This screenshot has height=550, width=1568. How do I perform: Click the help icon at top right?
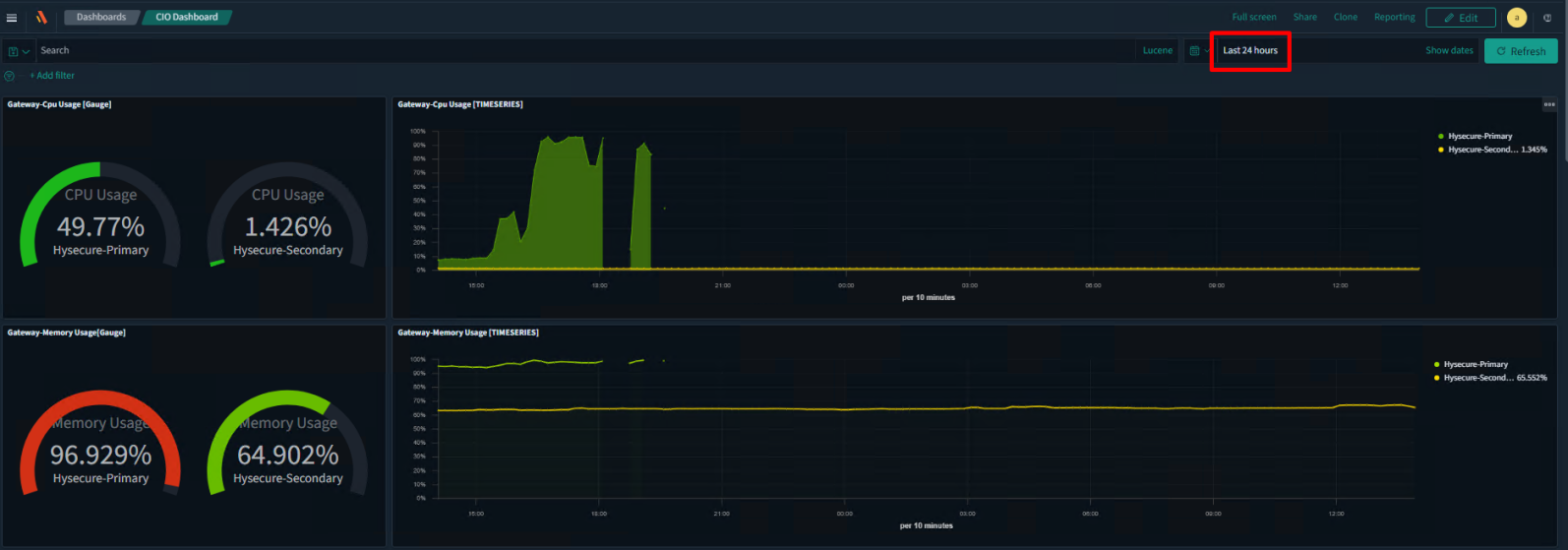pos(1547,18)
